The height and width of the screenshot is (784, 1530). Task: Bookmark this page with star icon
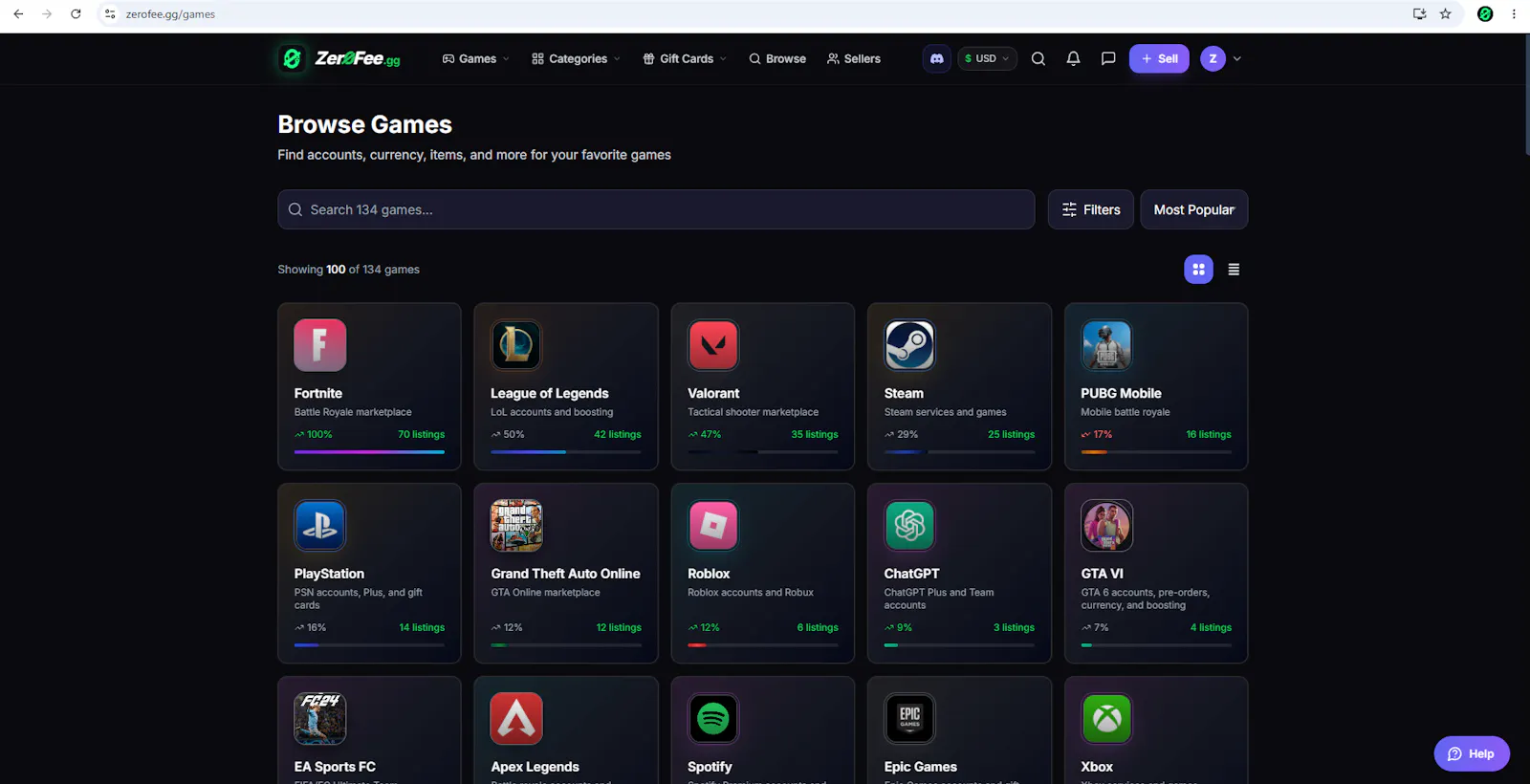pyautogui.click(x=1445, y=14)
